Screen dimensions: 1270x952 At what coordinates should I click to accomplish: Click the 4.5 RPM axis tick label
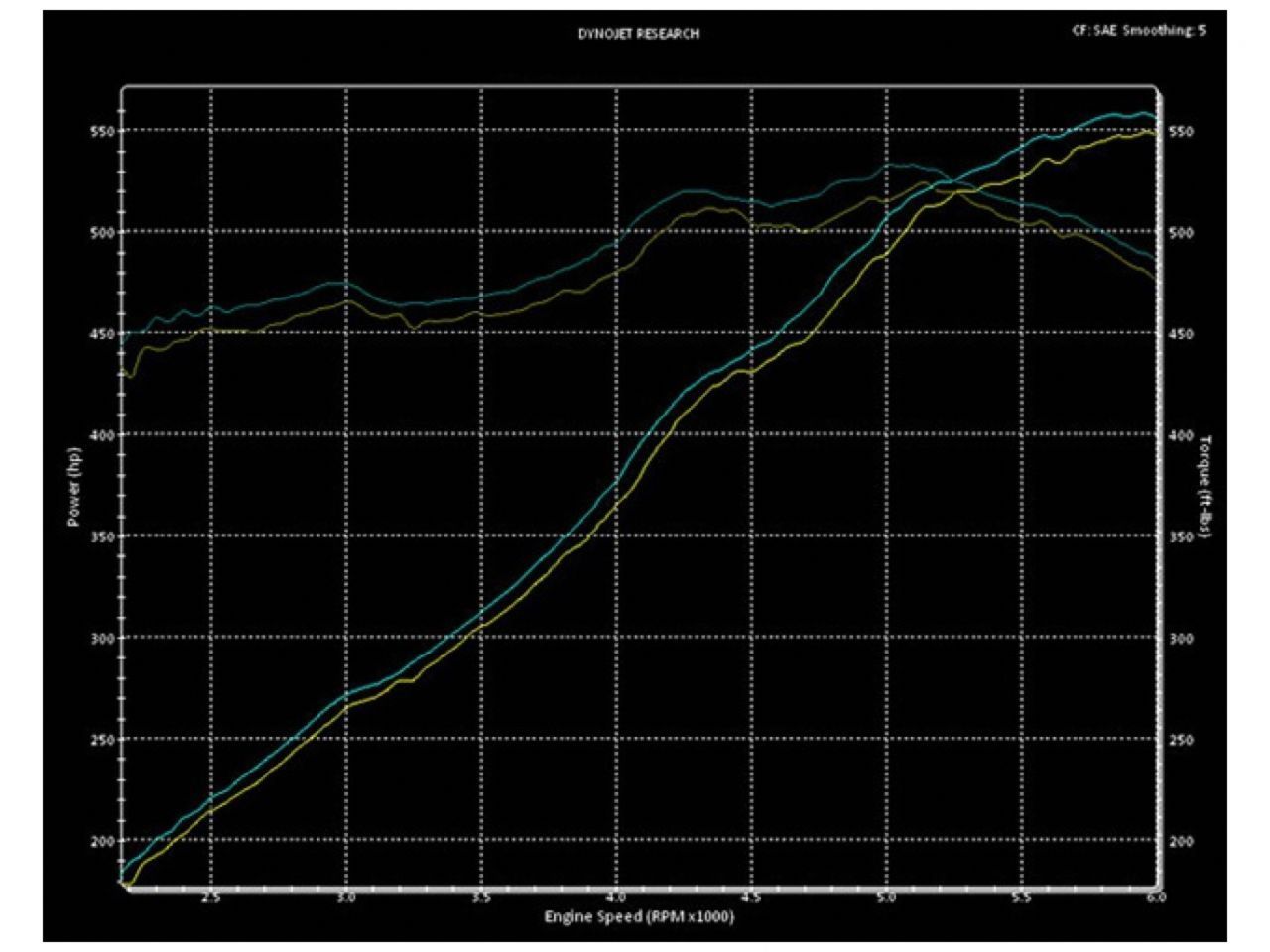[751, 897]
